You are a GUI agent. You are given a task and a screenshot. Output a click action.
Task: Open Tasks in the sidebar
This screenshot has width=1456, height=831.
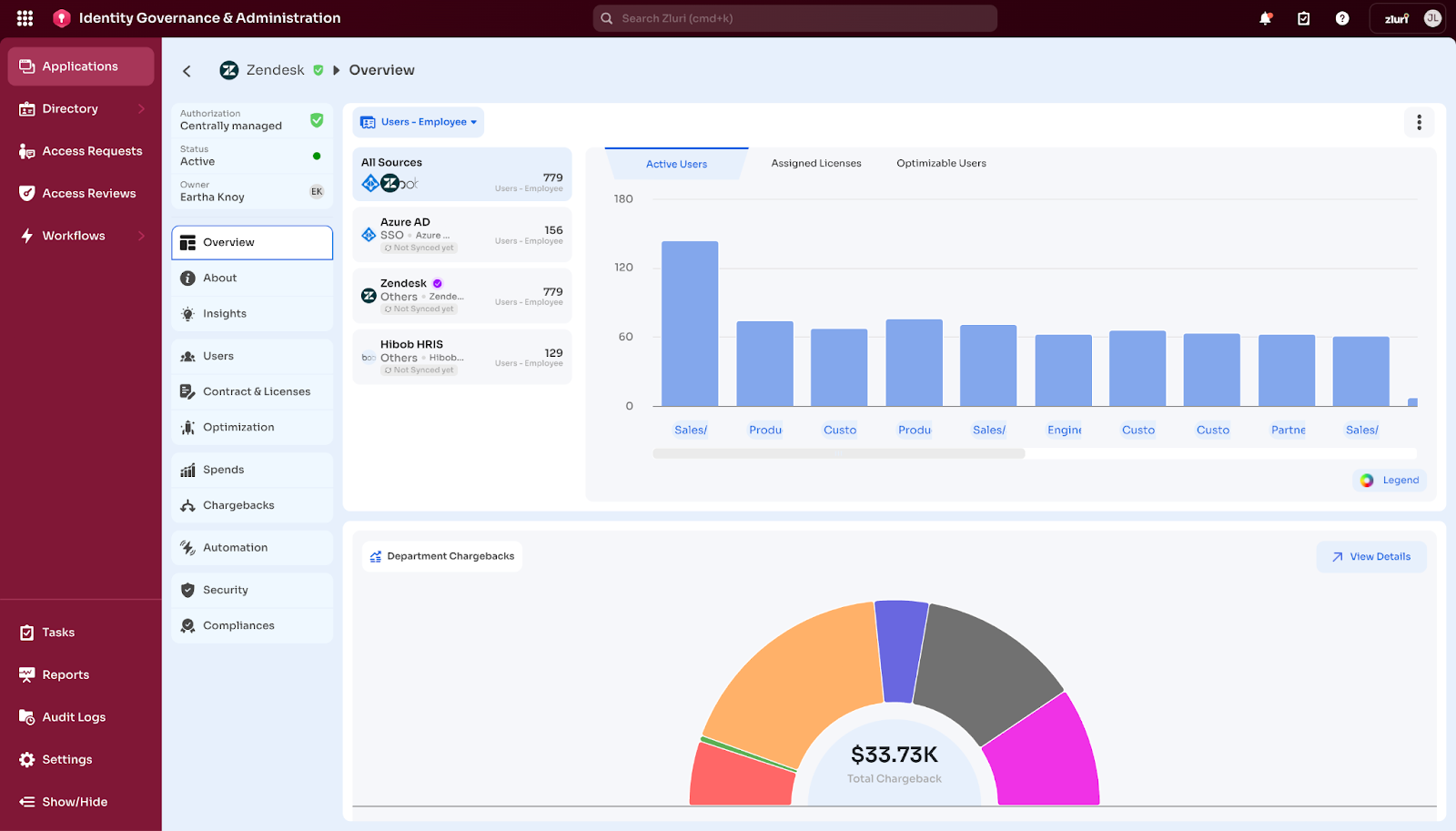(81, 633)
